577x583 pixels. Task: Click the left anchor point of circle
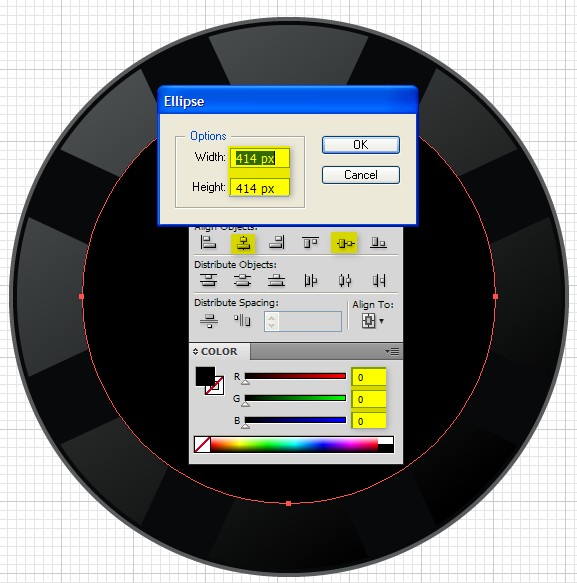[x=81, y=296]
